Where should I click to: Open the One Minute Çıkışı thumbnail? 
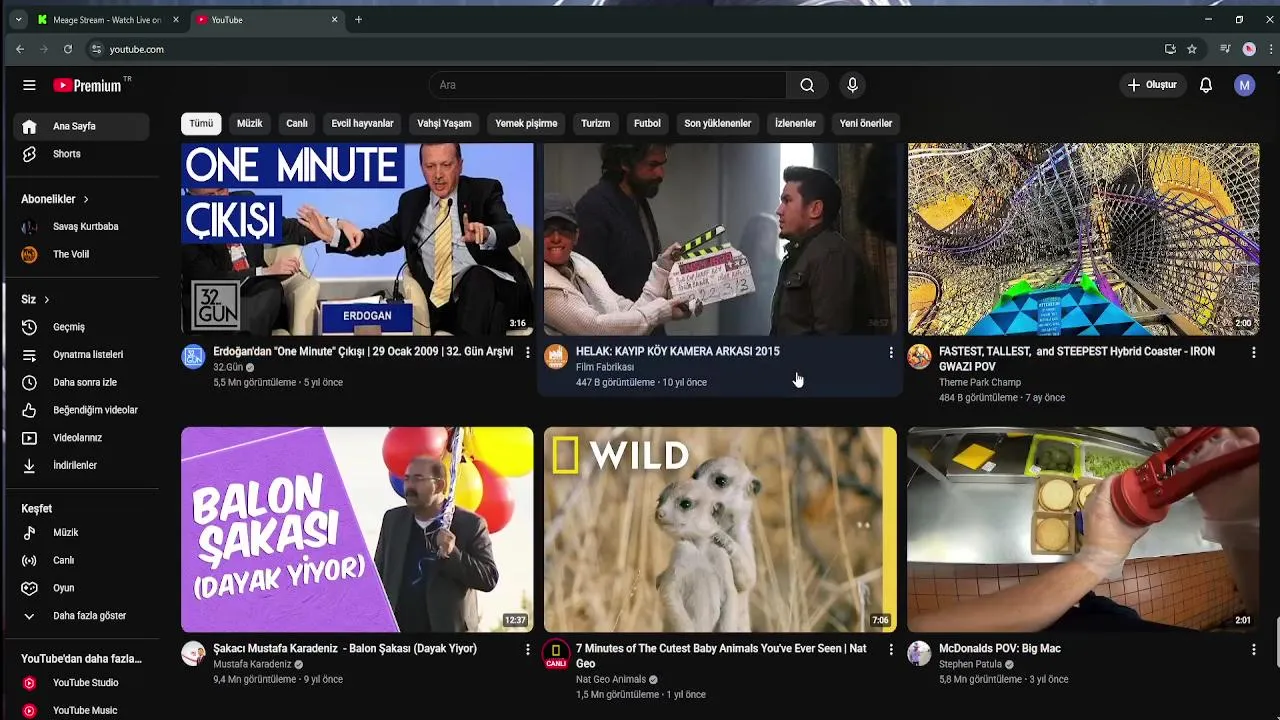pos(357,239)
